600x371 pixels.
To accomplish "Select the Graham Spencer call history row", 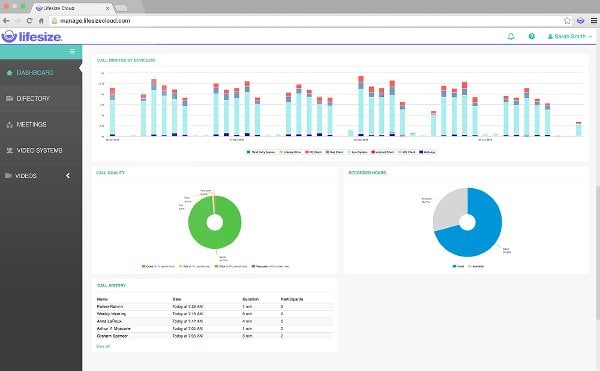I will [x=214, y=336].
